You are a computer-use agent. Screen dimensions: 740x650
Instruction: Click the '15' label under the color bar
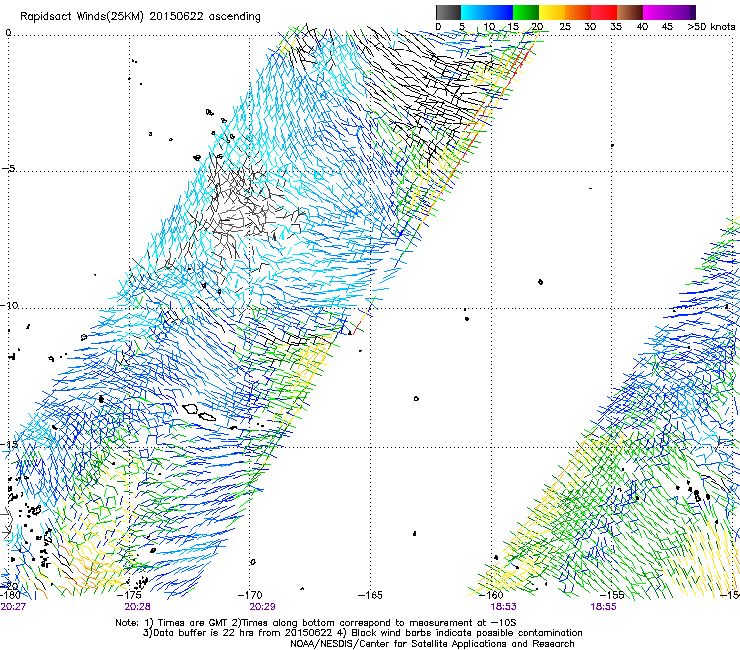(513, 27)
